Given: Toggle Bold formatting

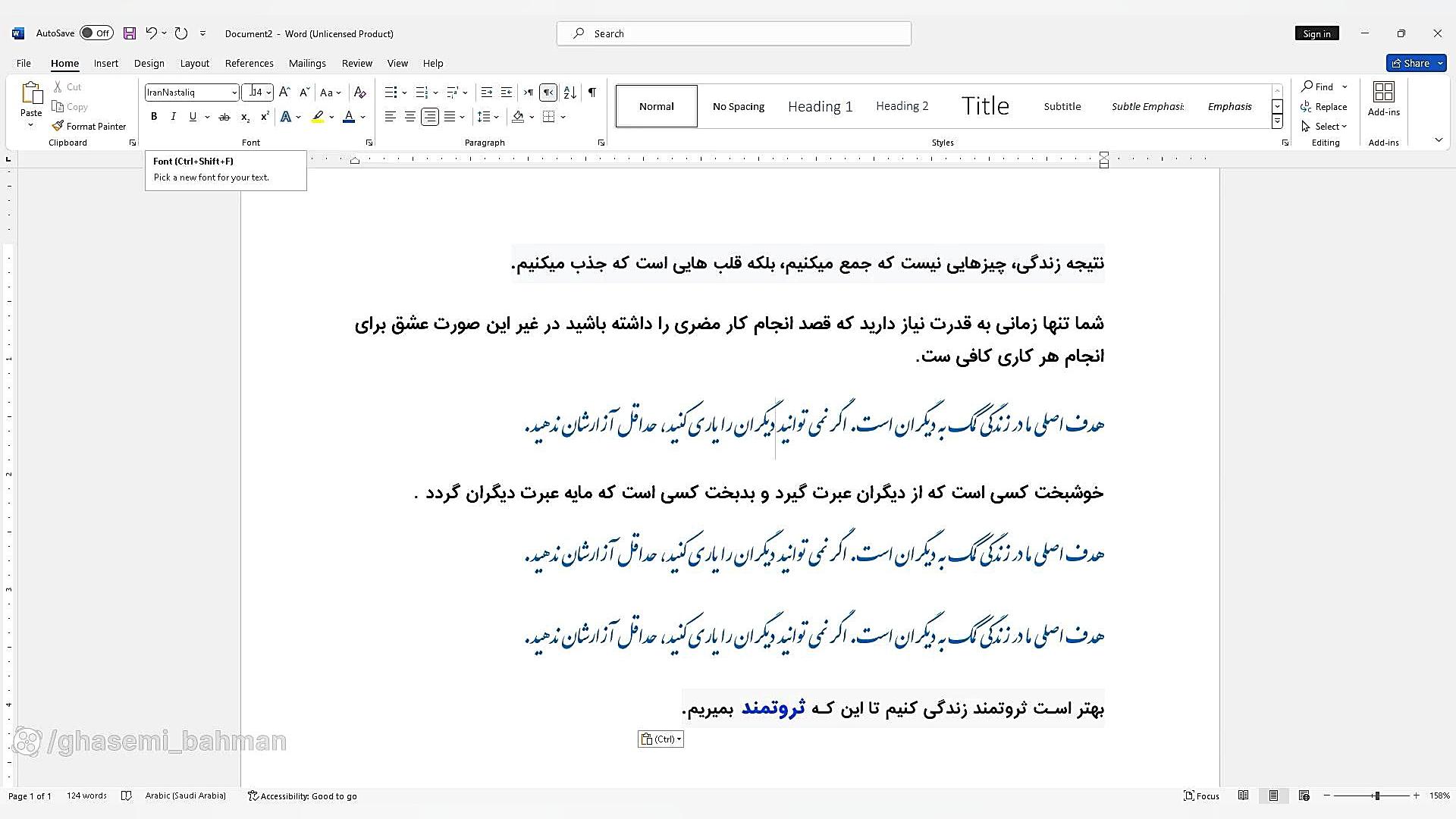Looking at the screenshot, I should [154, 117].
